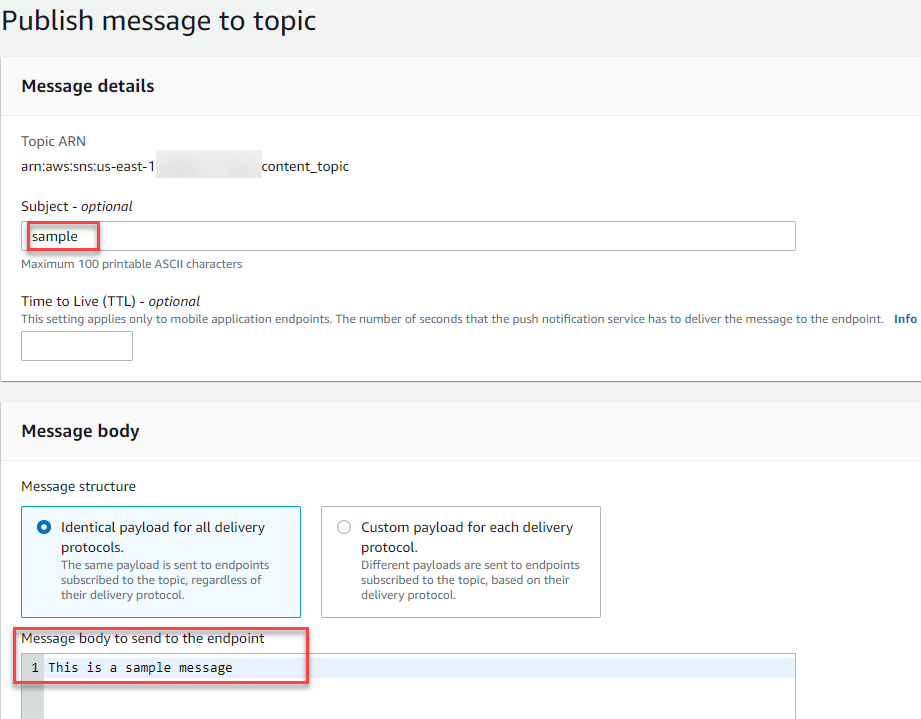Click the Custom payload tile description text

click(x=470, y=580)
